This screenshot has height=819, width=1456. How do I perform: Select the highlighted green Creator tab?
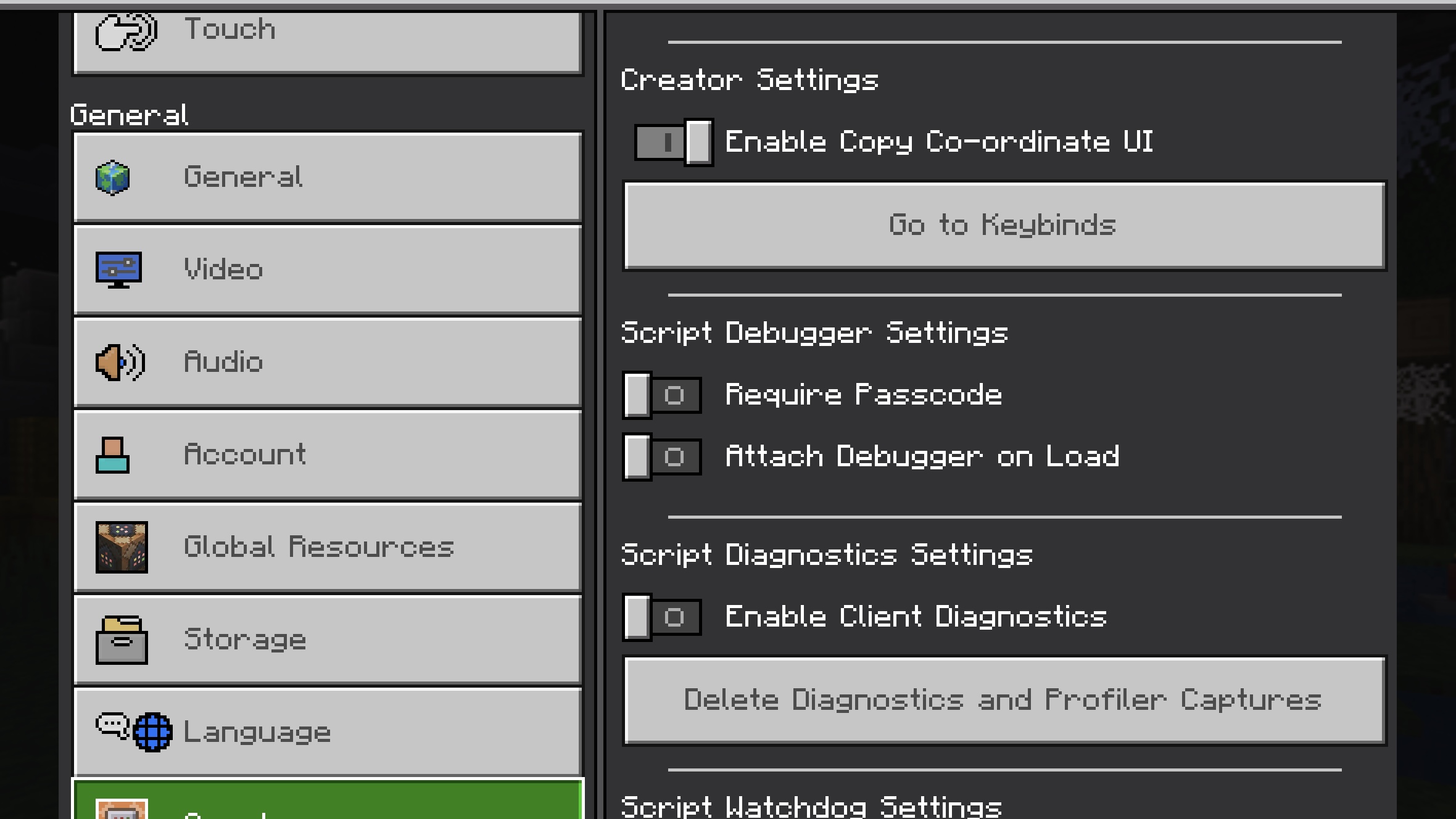[x=328, y=802]
